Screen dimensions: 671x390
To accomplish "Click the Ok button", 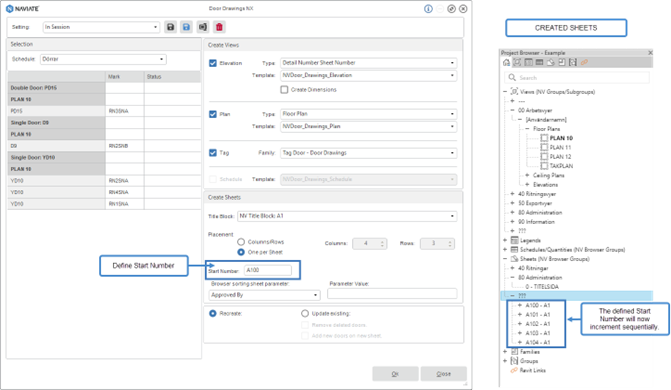I will 395,374.
